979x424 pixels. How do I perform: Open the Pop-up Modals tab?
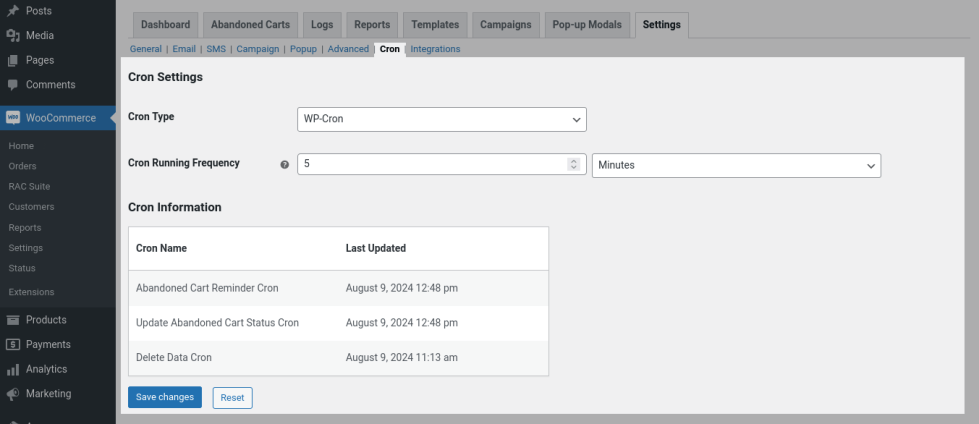pos(587,24)
